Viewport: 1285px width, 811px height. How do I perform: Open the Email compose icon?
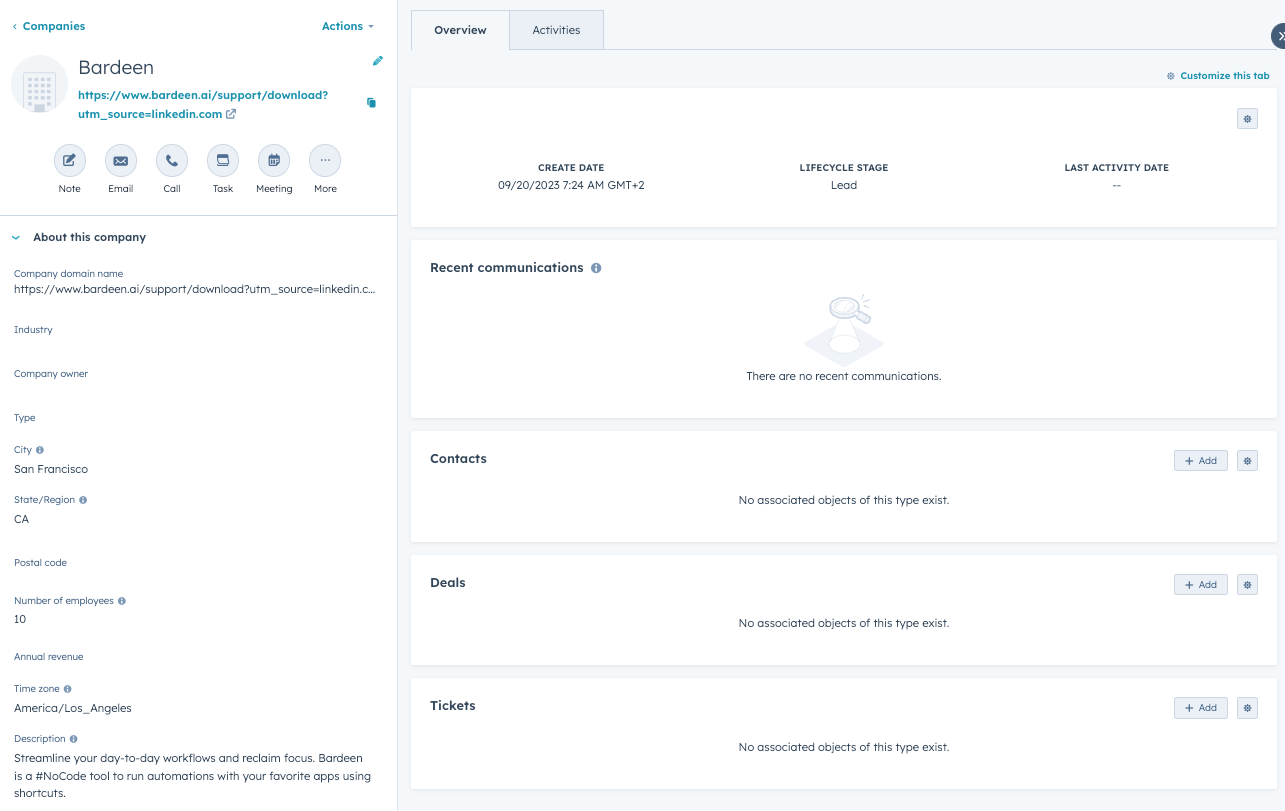click(x=120, y=160)
